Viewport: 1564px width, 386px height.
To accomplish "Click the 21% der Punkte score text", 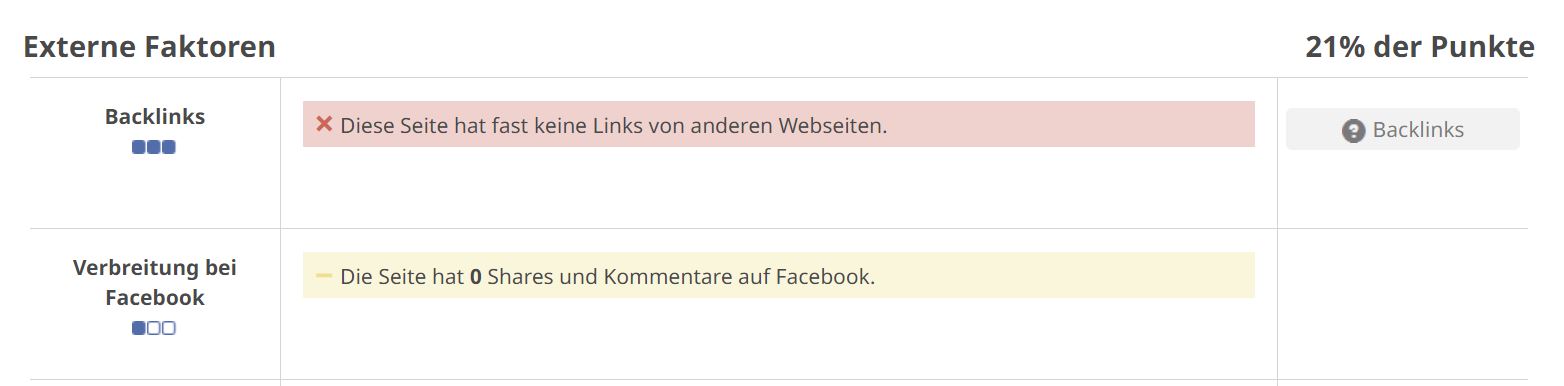I will (x=1419, y=46).
